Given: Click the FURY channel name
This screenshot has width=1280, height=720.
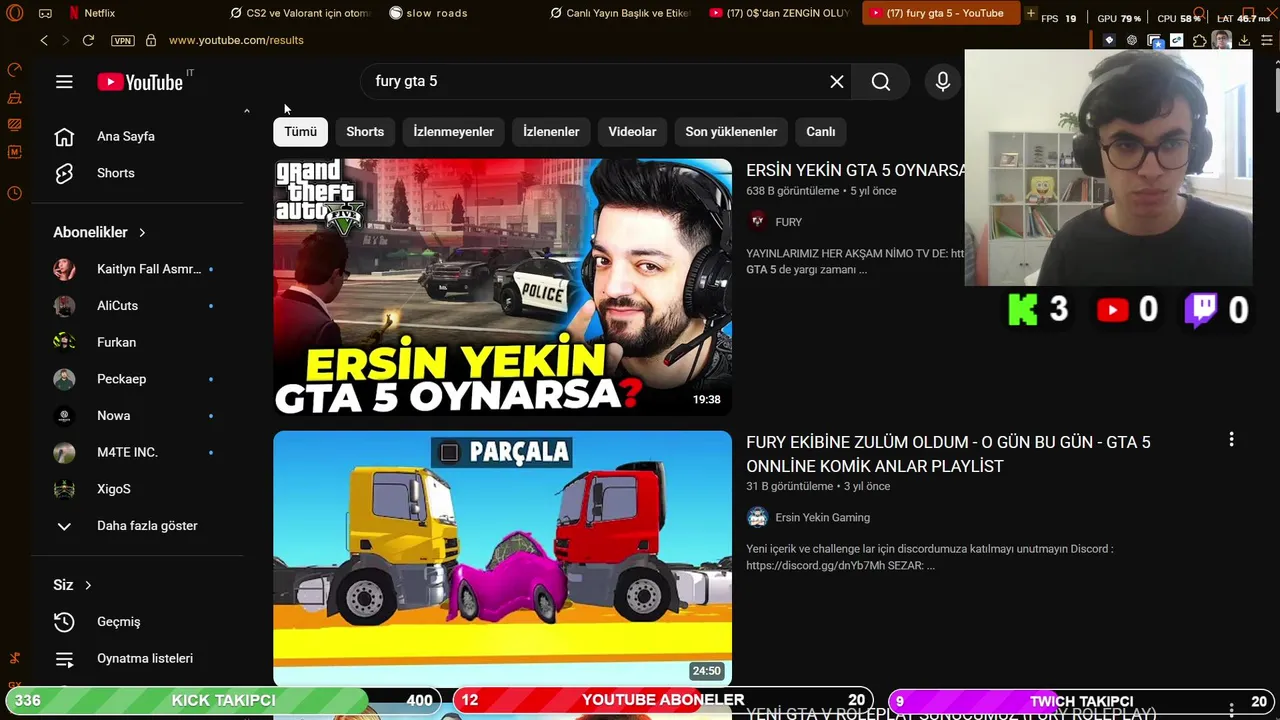Looking at the screenshot, I should click(x=788, y=222).
